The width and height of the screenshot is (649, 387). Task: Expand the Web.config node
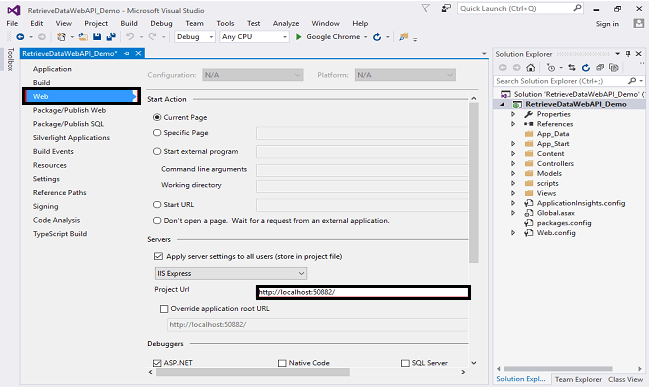point(513,233)
